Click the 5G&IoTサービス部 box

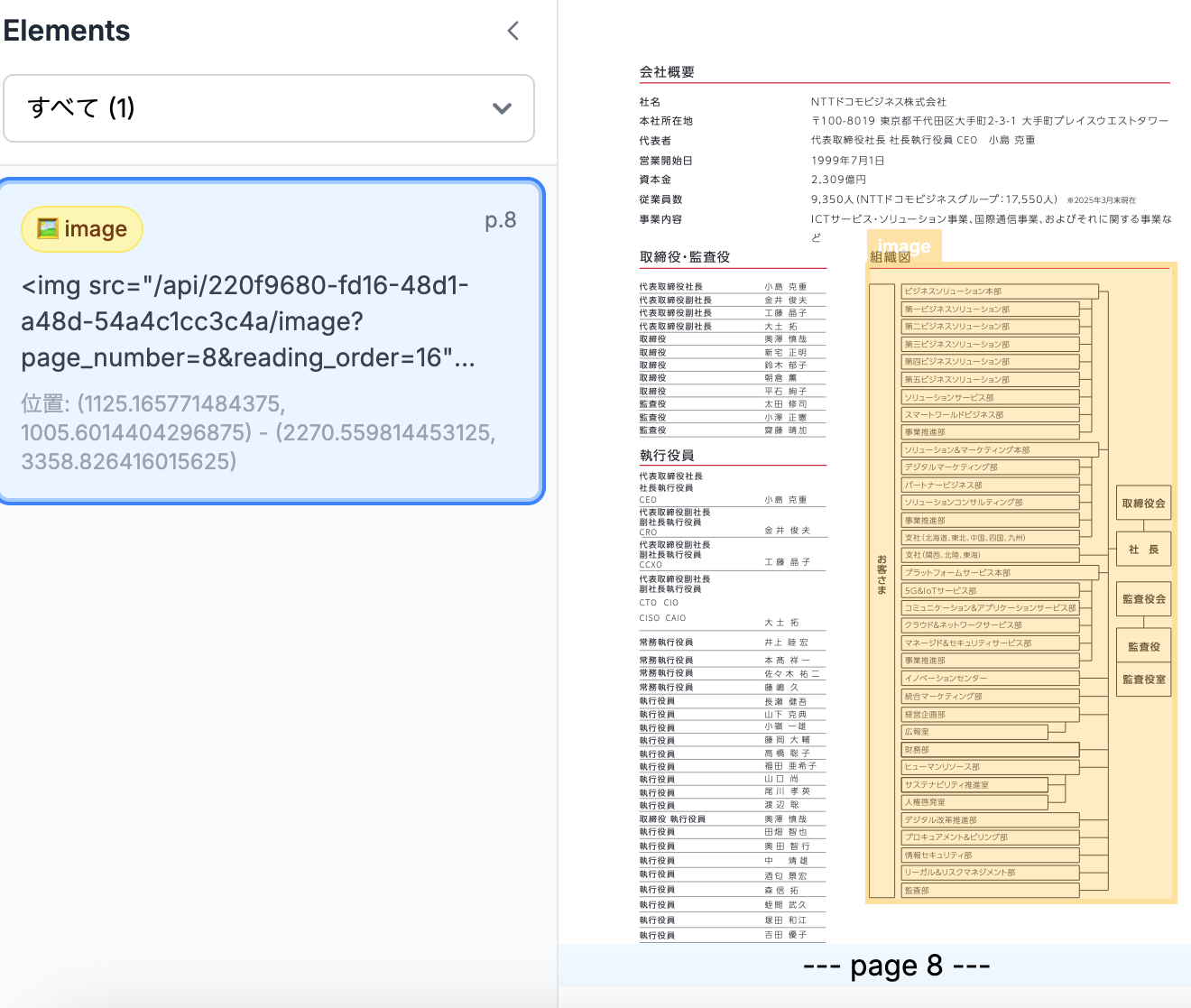[x=990, y=590]
